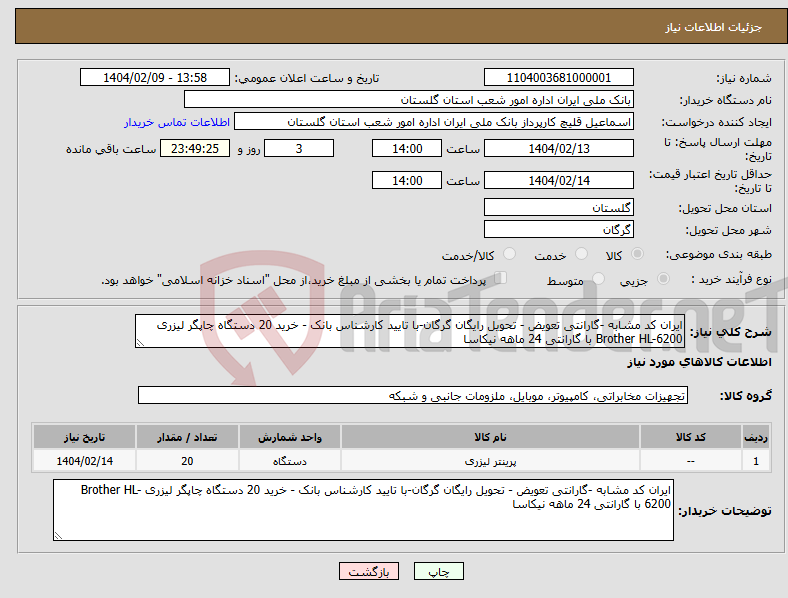
Task: Click the table date cell 1404/02/14
Action: [x=84, y=461]
